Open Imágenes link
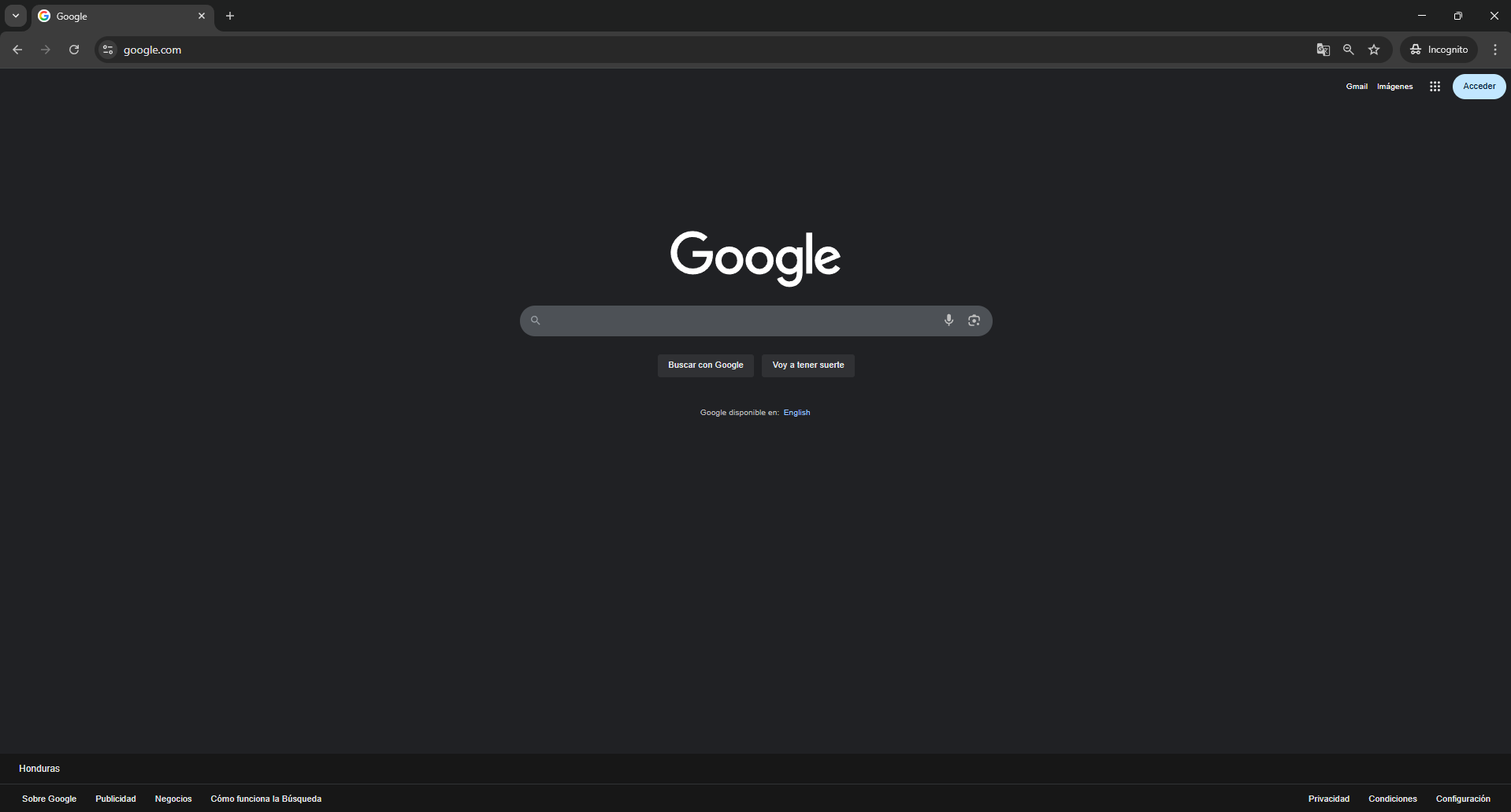 click(1395, 87)
